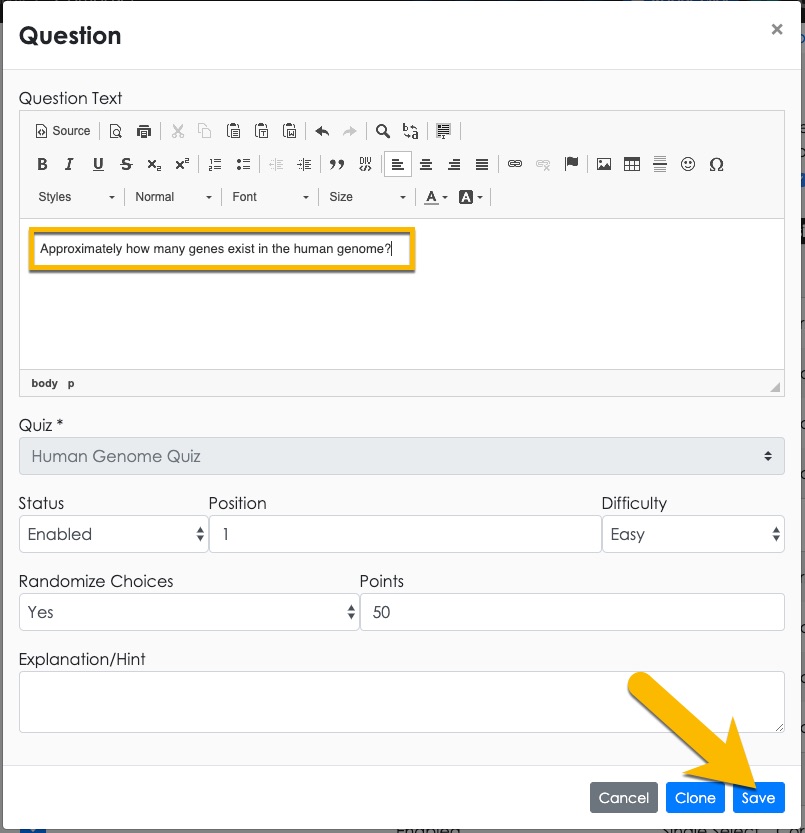
Task: Open the Font dropdown
Action: pos(270,197)
